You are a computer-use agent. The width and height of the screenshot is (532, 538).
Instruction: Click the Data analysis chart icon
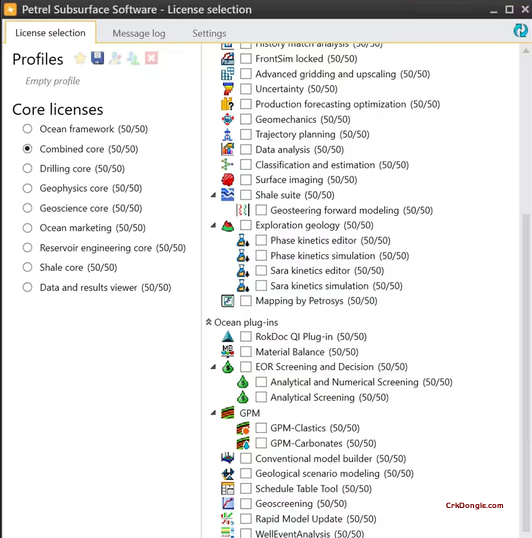(x=227, y=149)
